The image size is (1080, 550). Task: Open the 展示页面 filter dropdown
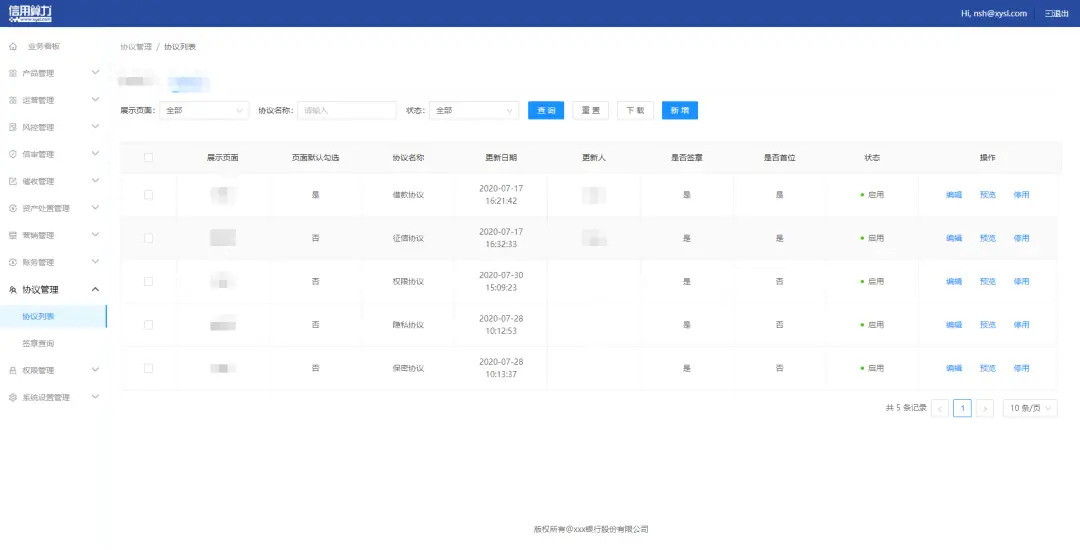click(204, 110)
